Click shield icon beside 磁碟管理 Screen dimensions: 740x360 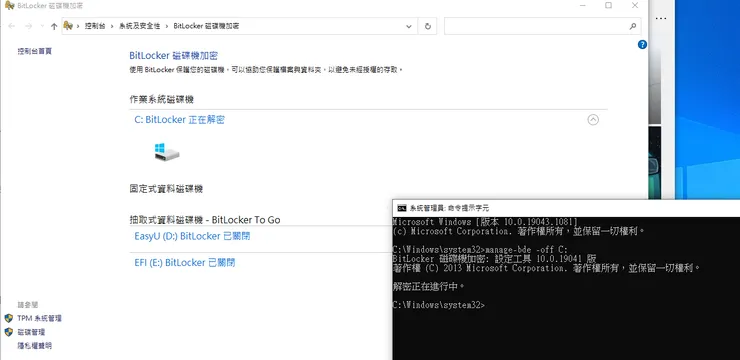click(x=8, y=332)
